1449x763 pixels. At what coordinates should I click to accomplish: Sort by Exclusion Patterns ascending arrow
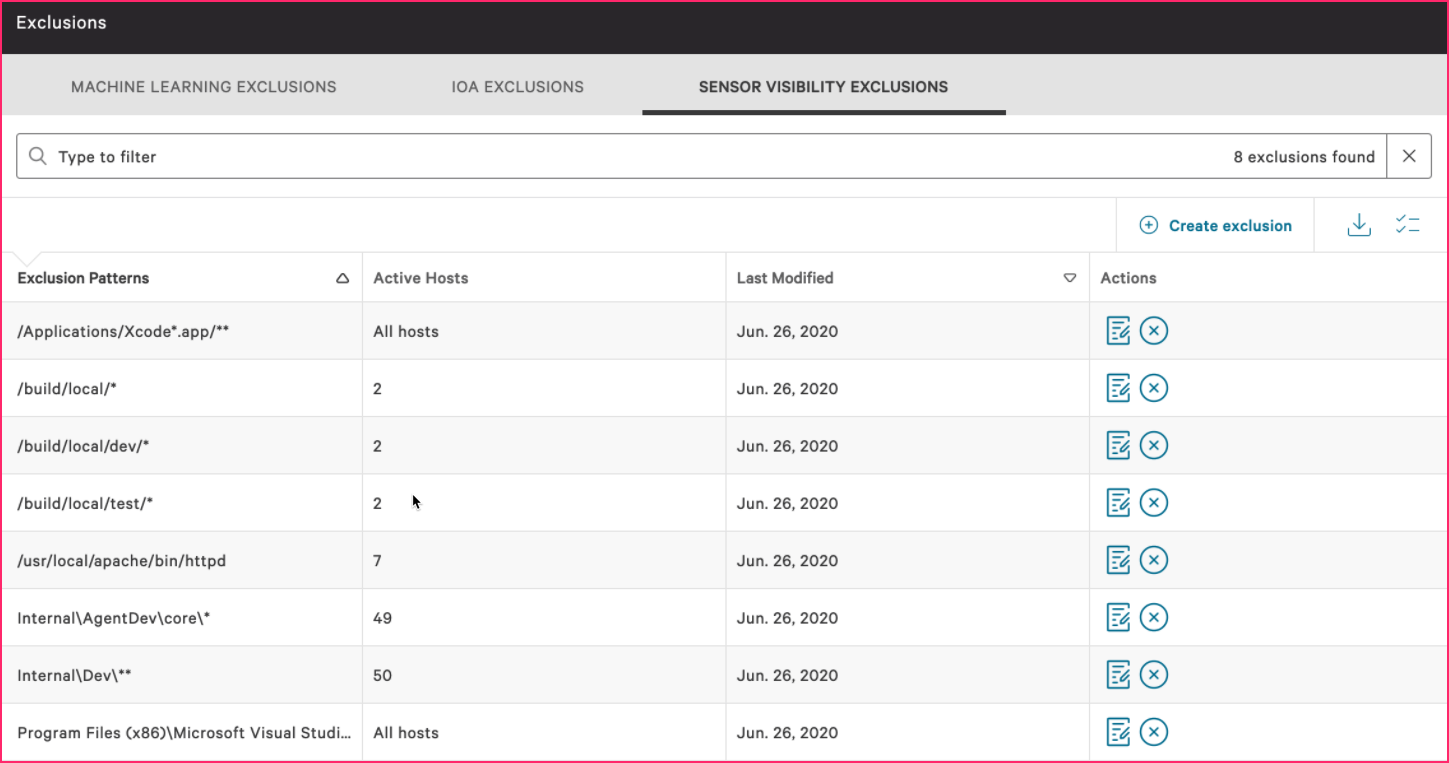click(x=343, y=279)
